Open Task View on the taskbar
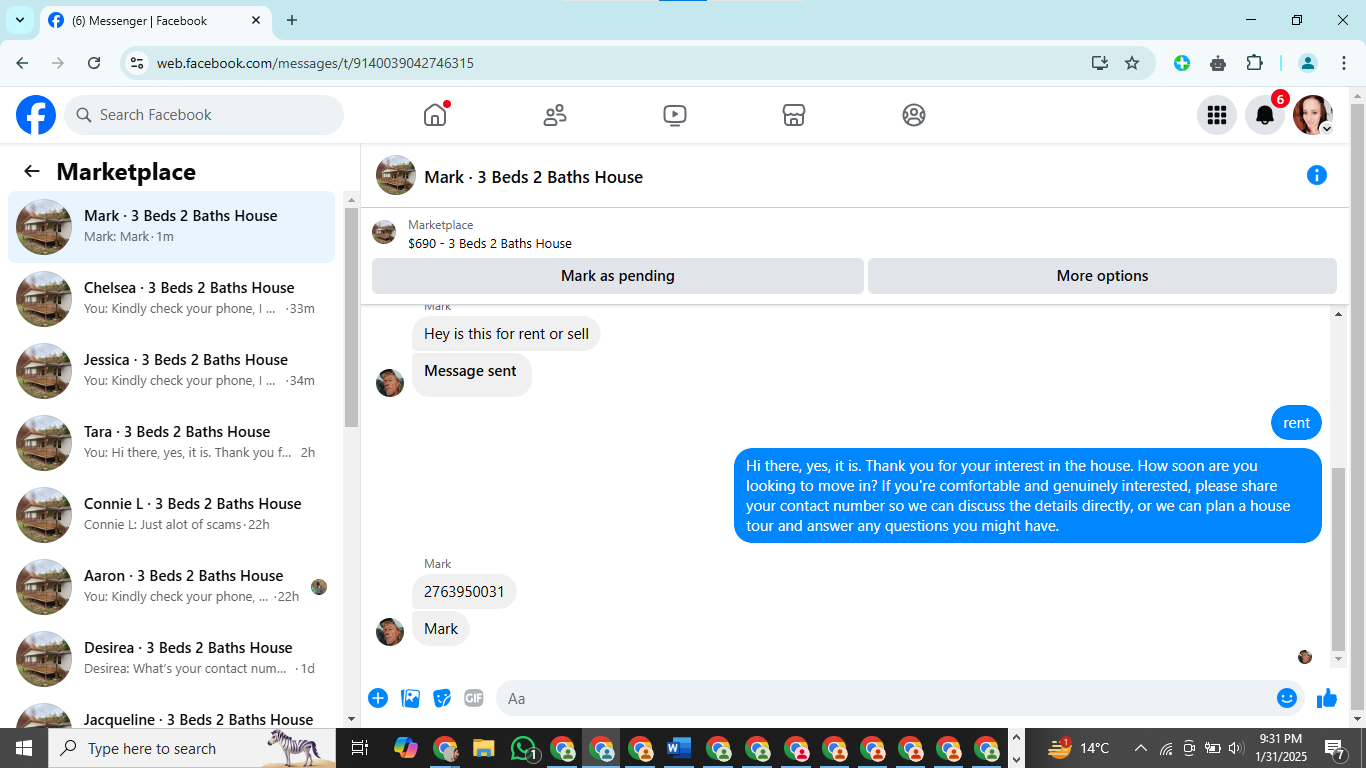Viewport: 1366px width, 768px height. (x=360, y=748)
